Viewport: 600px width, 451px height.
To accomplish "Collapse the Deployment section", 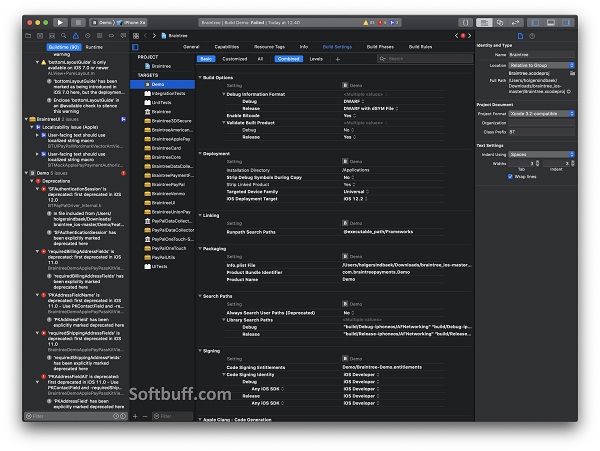I will 200,153.
